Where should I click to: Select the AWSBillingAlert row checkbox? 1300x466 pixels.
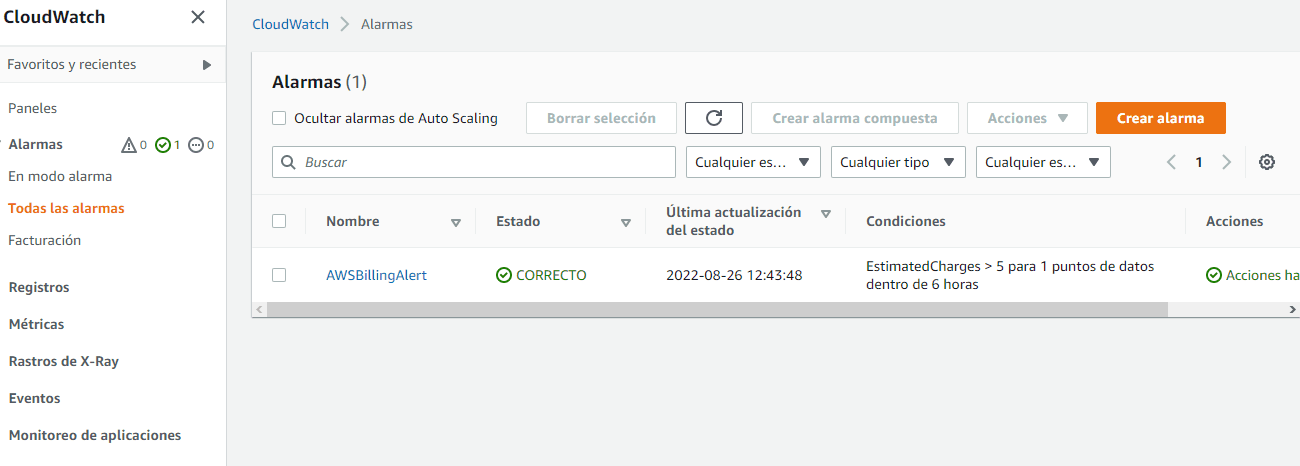tap(280, 275)
